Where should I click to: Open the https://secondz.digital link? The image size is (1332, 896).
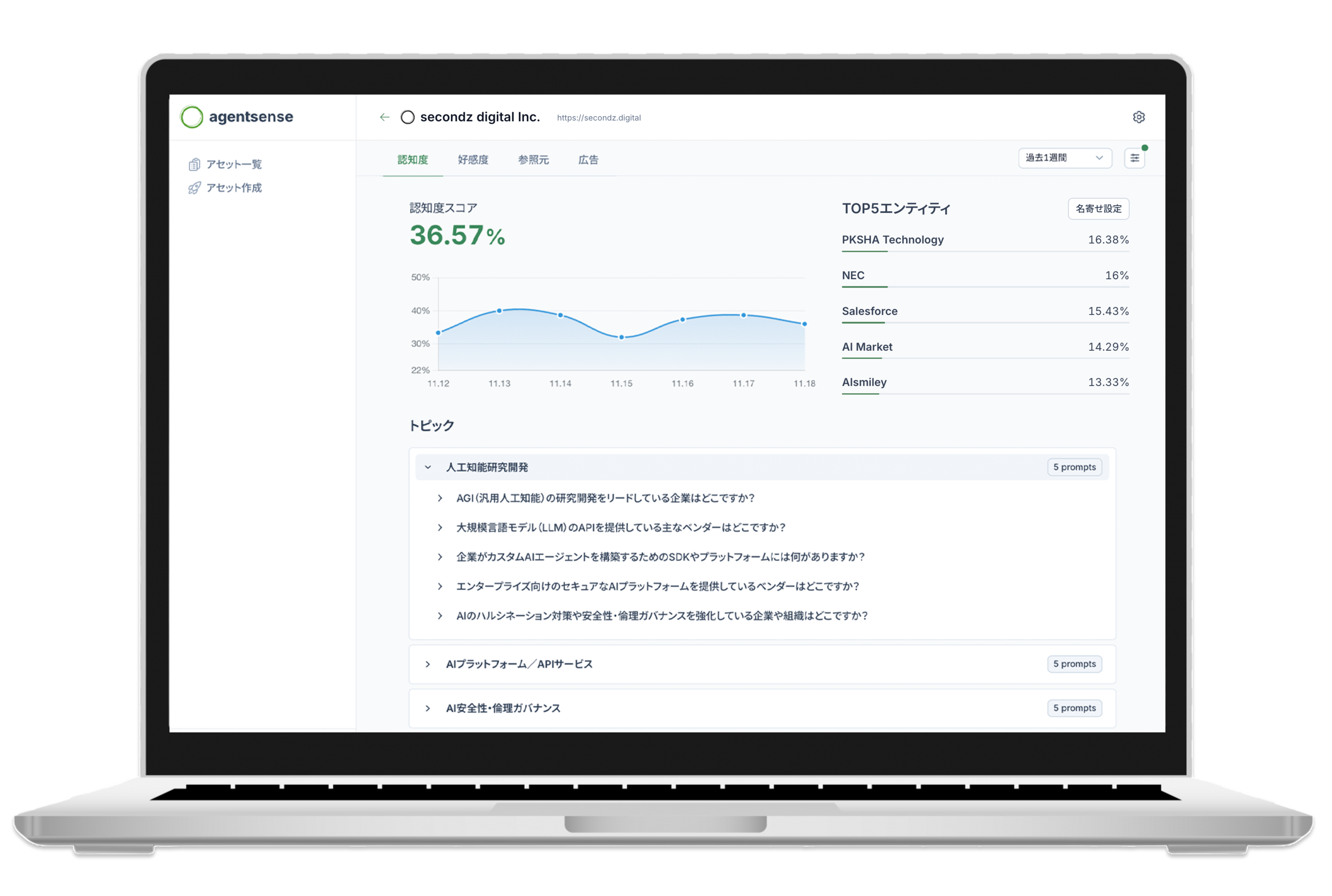[x=598, y=118]
